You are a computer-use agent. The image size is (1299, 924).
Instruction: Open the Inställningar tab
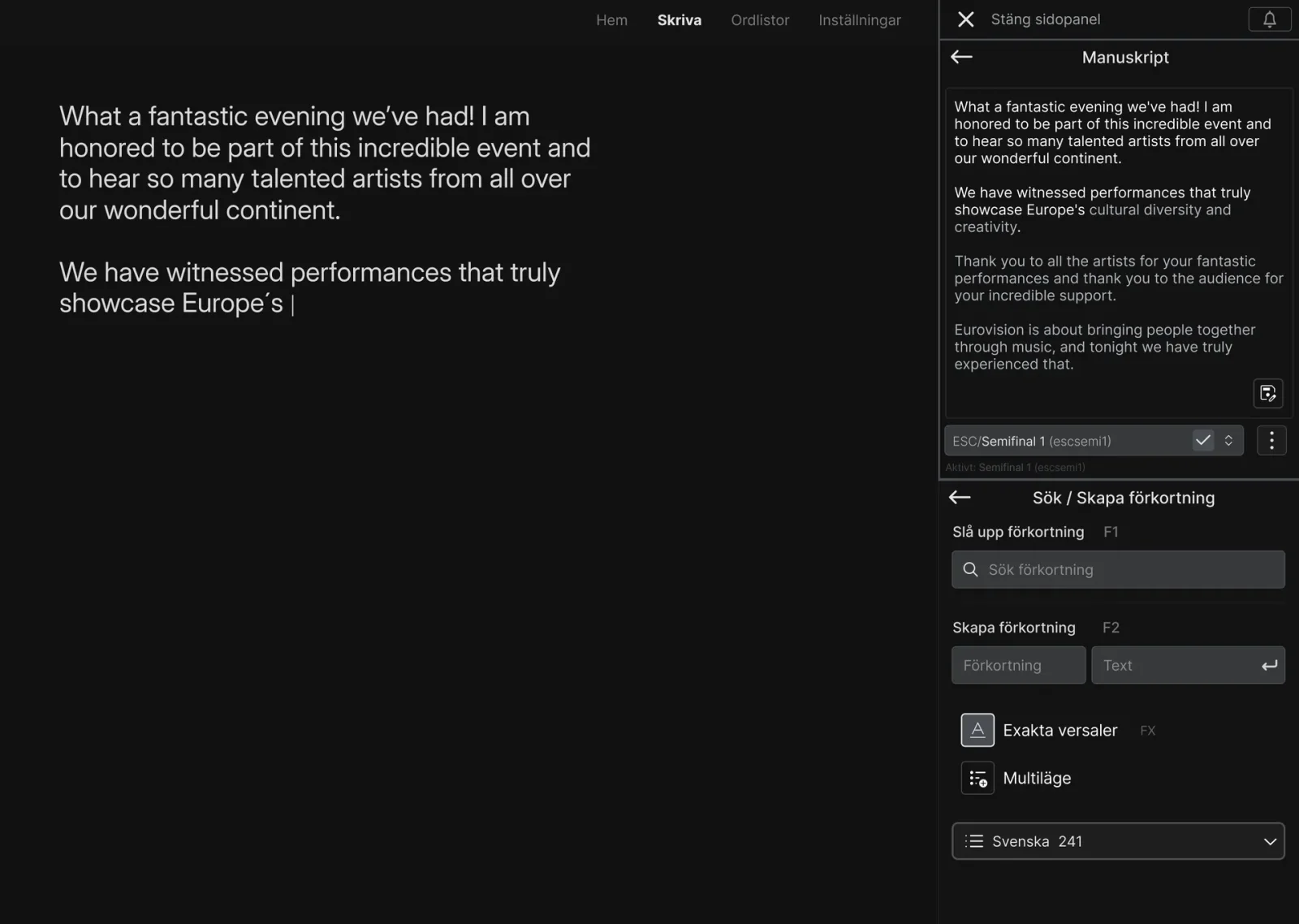coord(859,20)
